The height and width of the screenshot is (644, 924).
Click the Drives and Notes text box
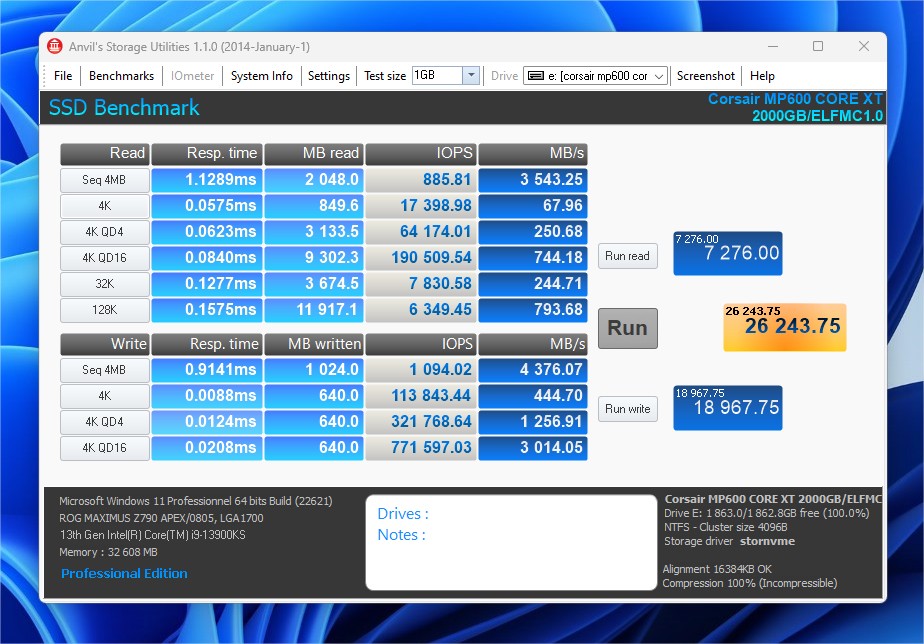[x=511, y=542]
